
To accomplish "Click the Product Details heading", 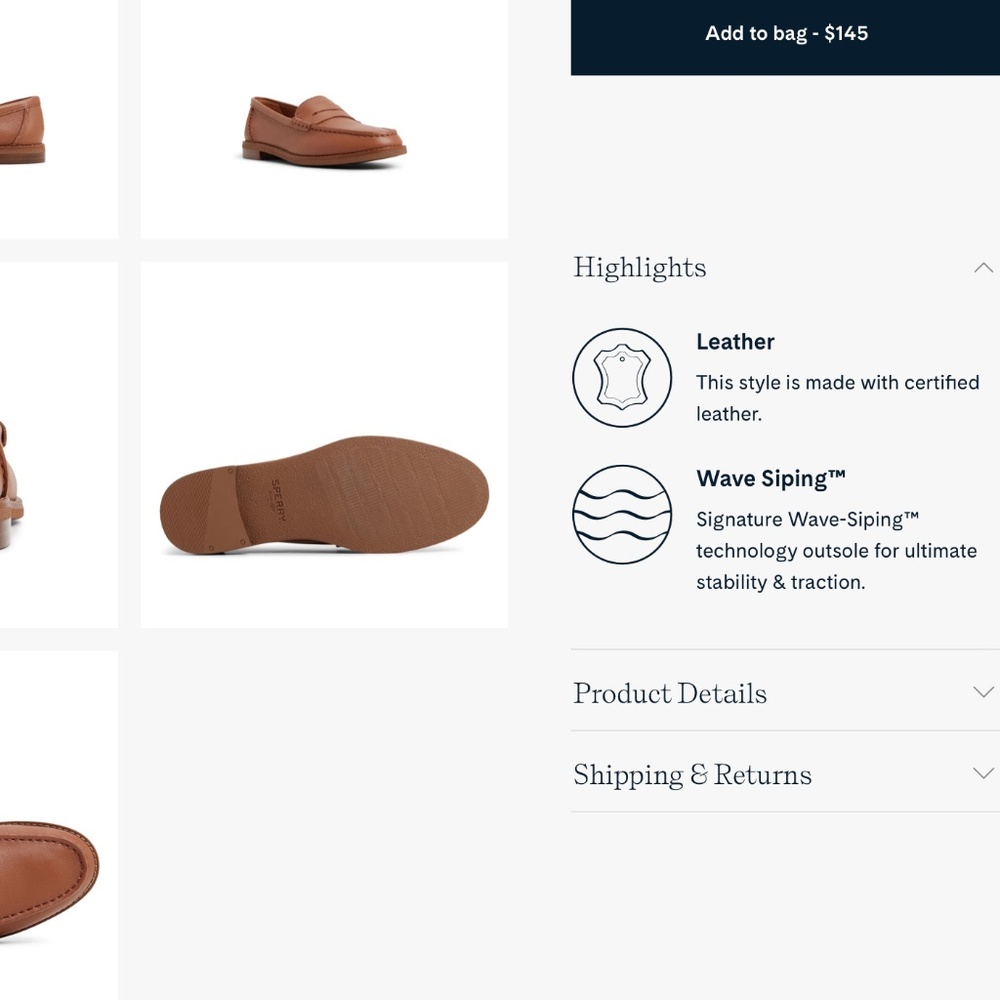I will click(x=670, y=693).
